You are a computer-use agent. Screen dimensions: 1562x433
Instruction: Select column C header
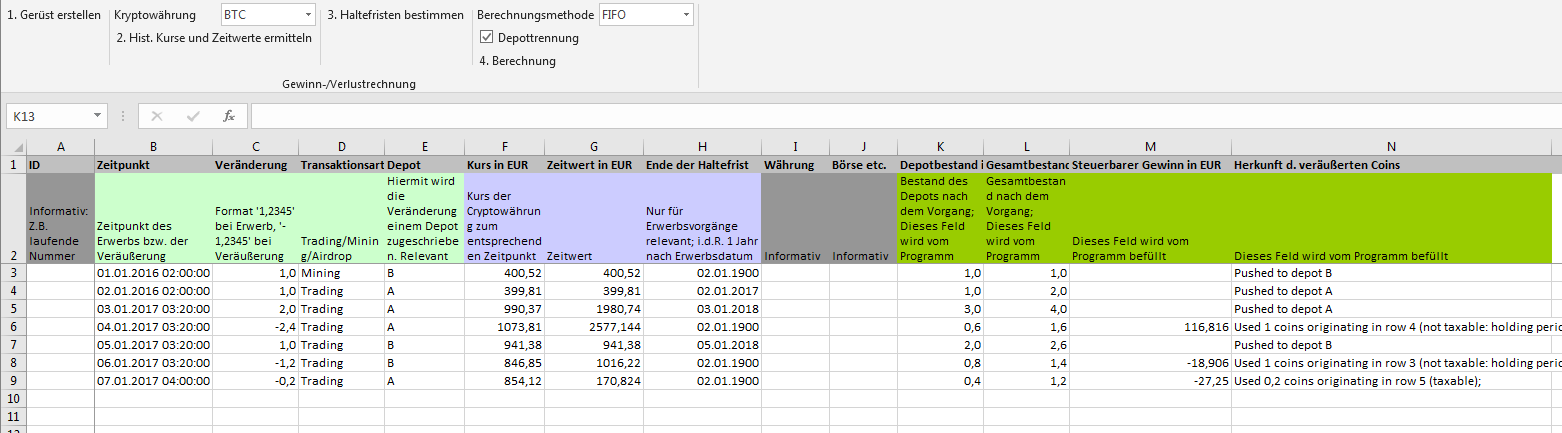click(x=255, y=147)
